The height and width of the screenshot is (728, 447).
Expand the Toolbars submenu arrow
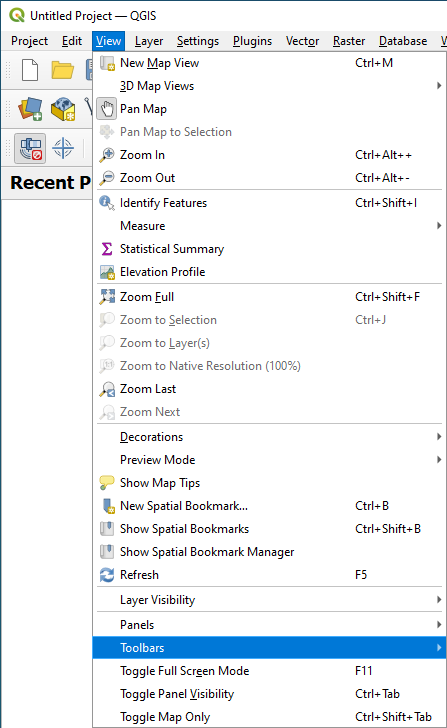(439, 647)
